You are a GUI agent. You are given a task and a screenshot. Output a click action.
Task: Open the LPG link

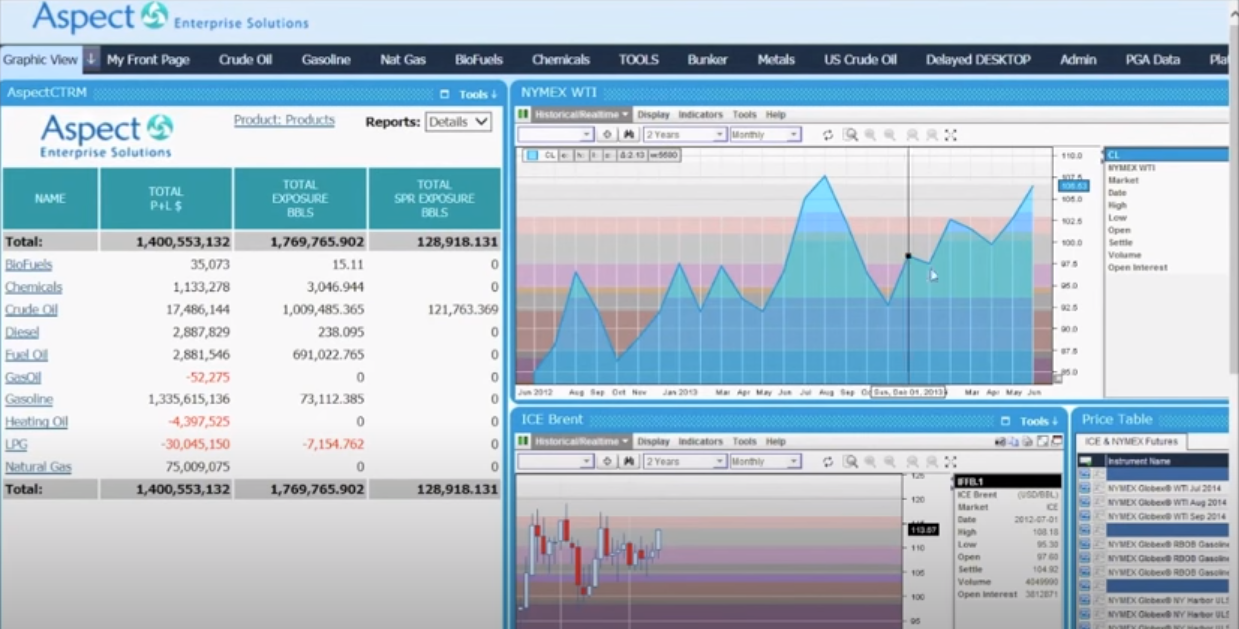pyautogui.click(x=16, y=444)
